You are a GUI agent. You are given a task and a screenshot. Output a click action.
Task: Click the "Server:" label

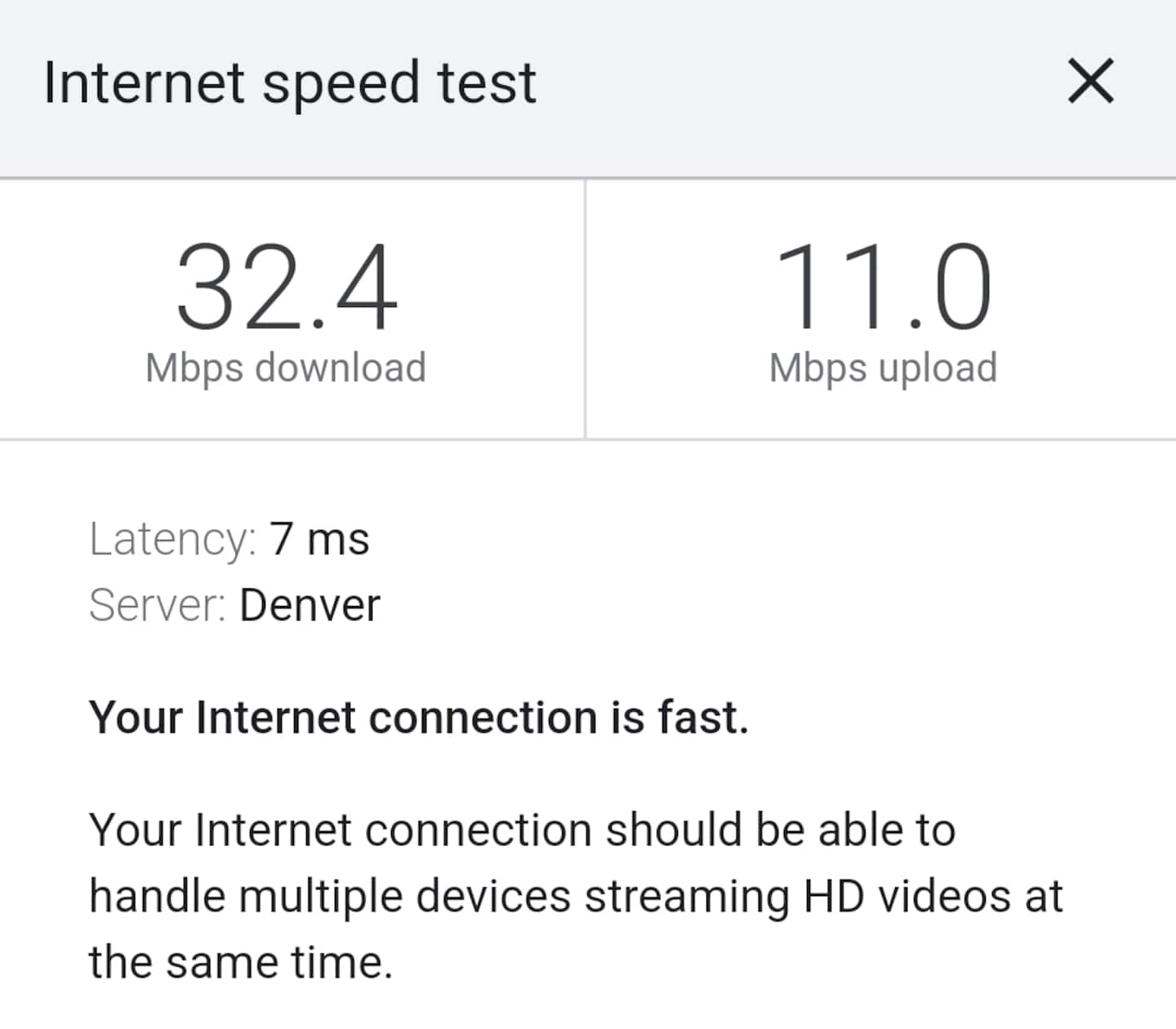pyautogui.click(x=157, y=606)
